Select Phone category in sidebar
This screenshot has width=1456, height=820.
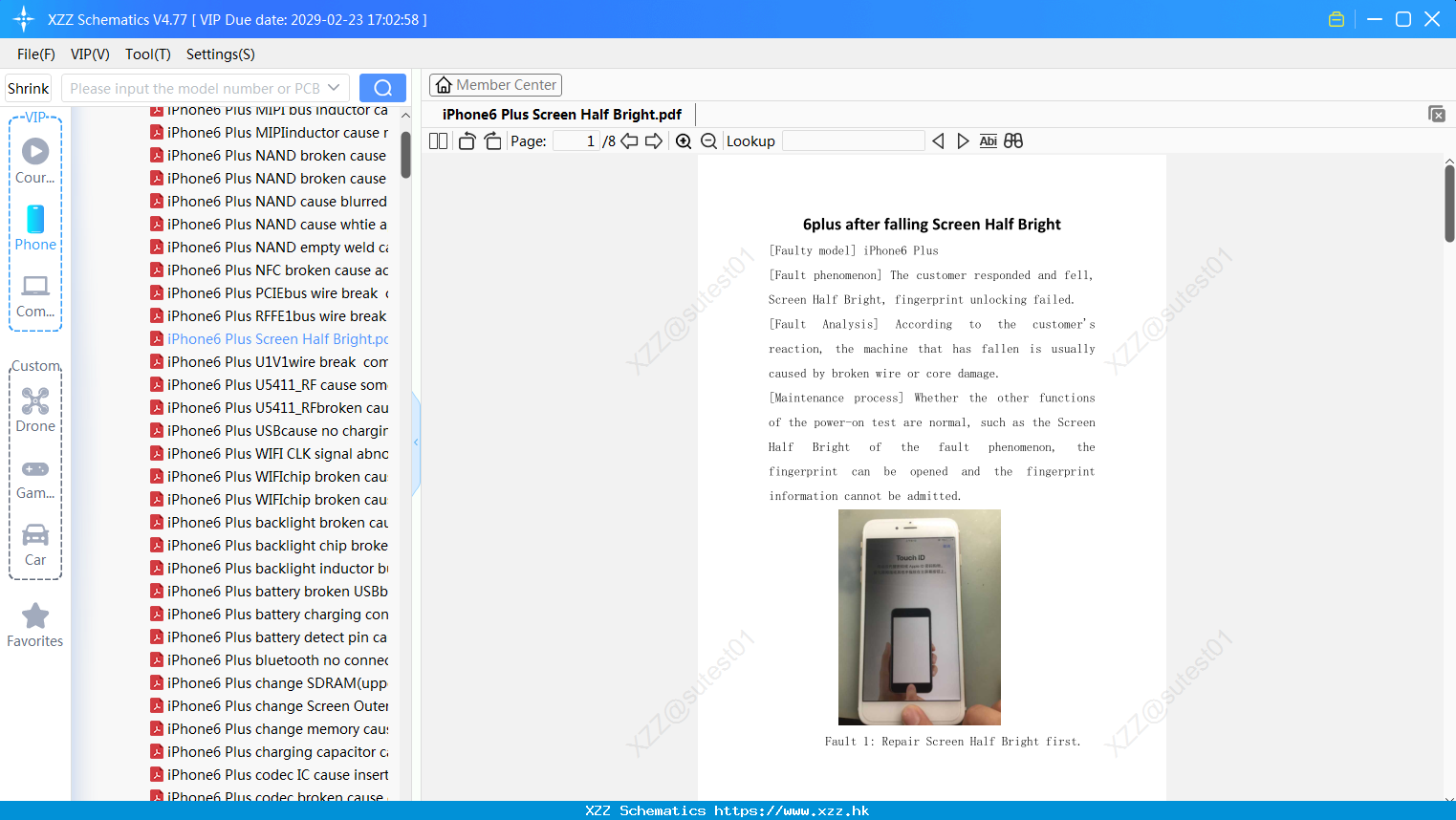point(35,228)
